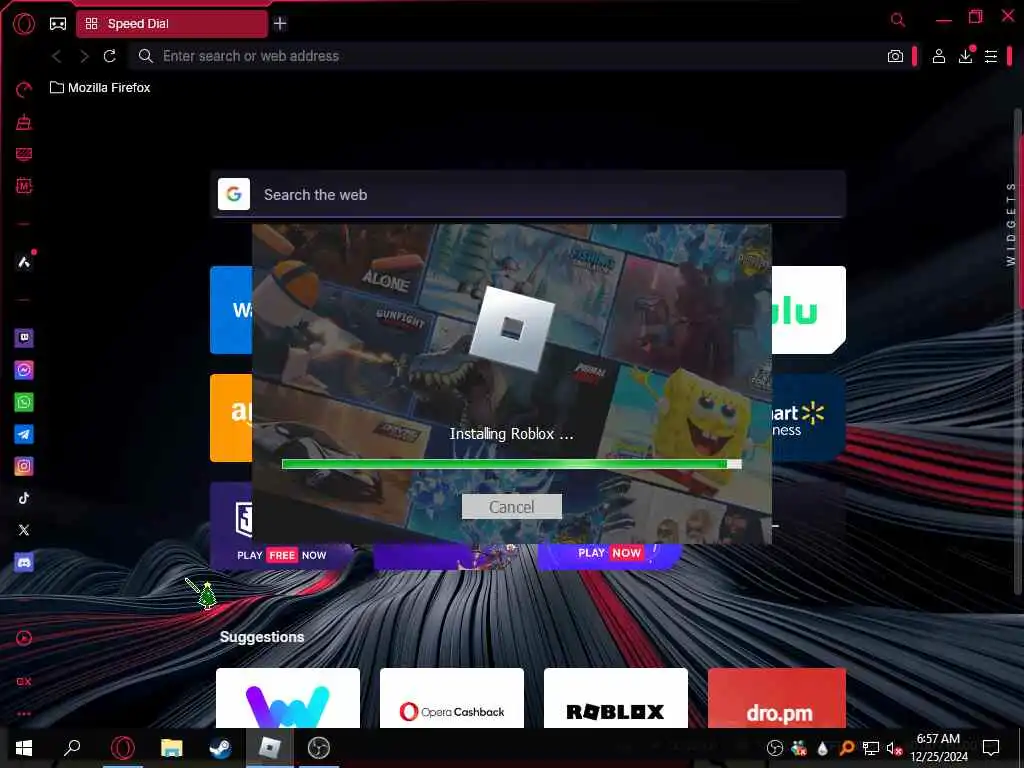
Task: Cancel the Roblox installation
Action: point(511,507)
